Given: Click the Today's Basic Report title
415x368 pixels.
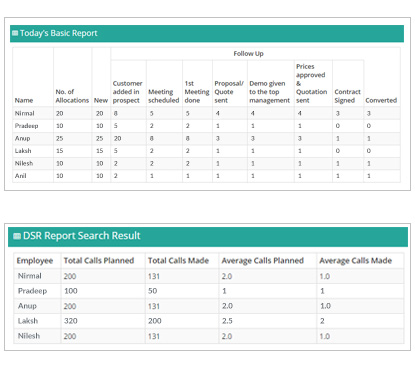Looking at the screenshot, I should [59, 33].
